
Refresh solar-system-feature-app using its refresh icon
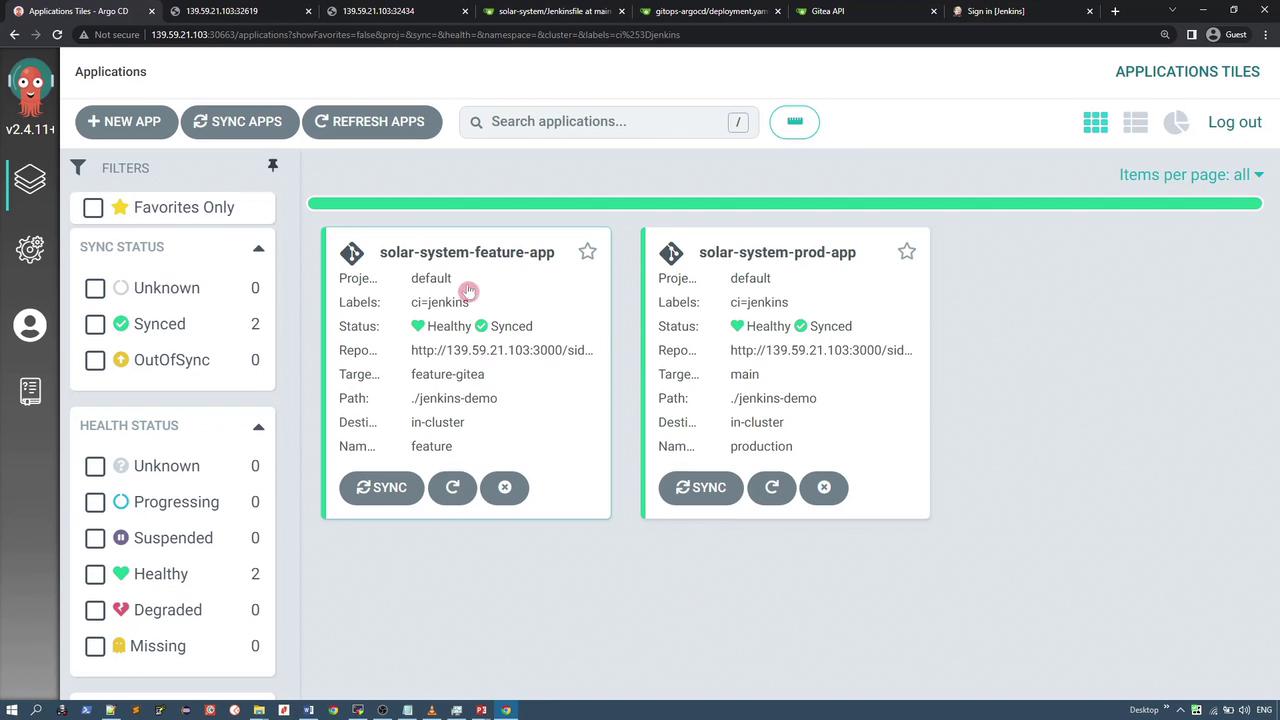(452, 487)
